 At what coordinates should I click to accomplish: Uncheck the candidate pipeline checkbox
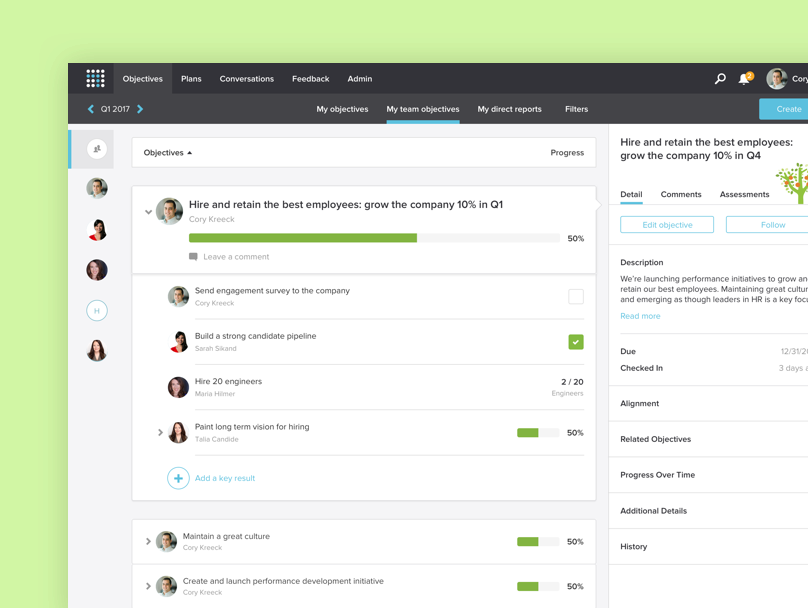(x=576, y=342)
